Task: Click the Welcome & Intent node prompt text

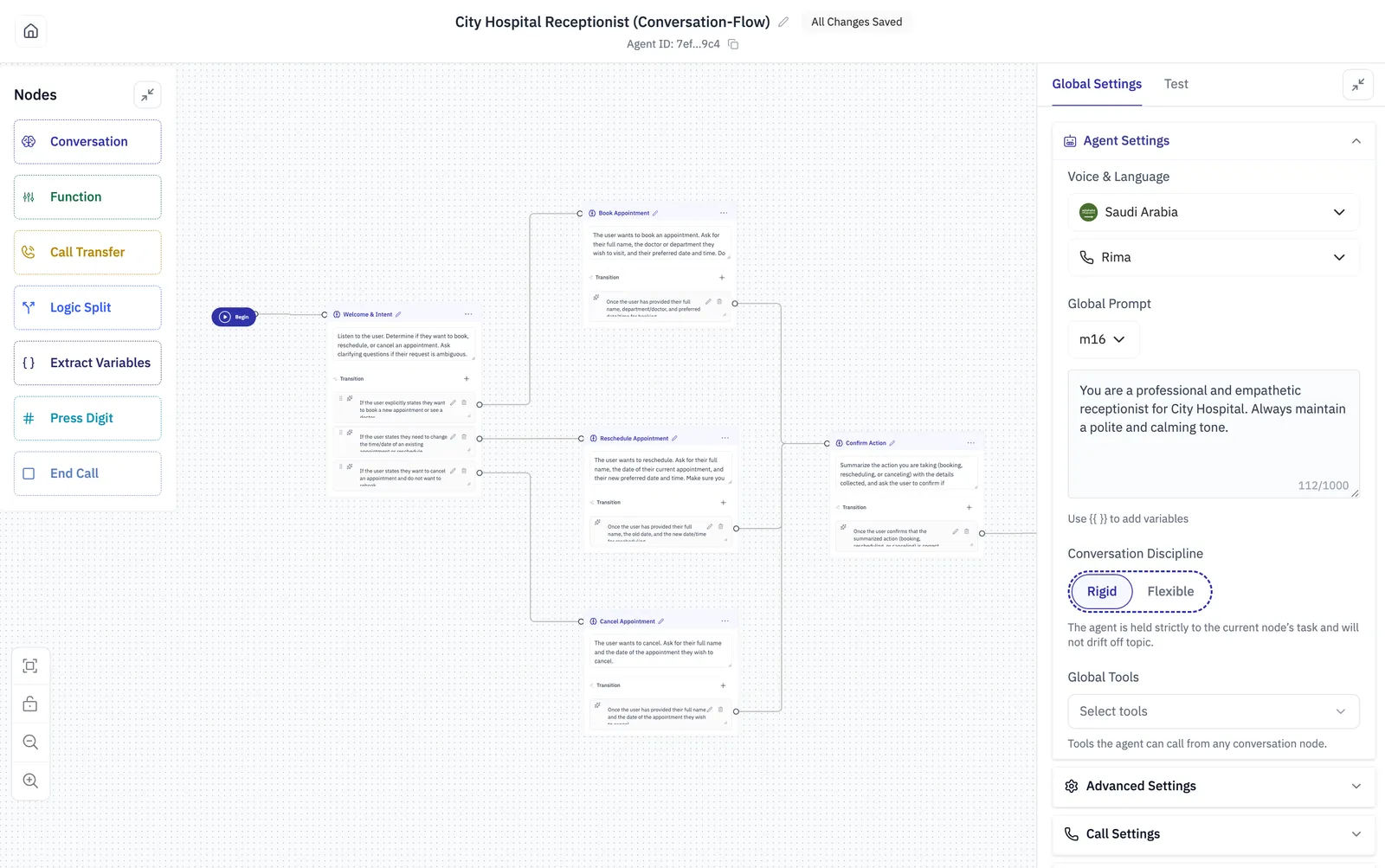Action: (403, 345)
